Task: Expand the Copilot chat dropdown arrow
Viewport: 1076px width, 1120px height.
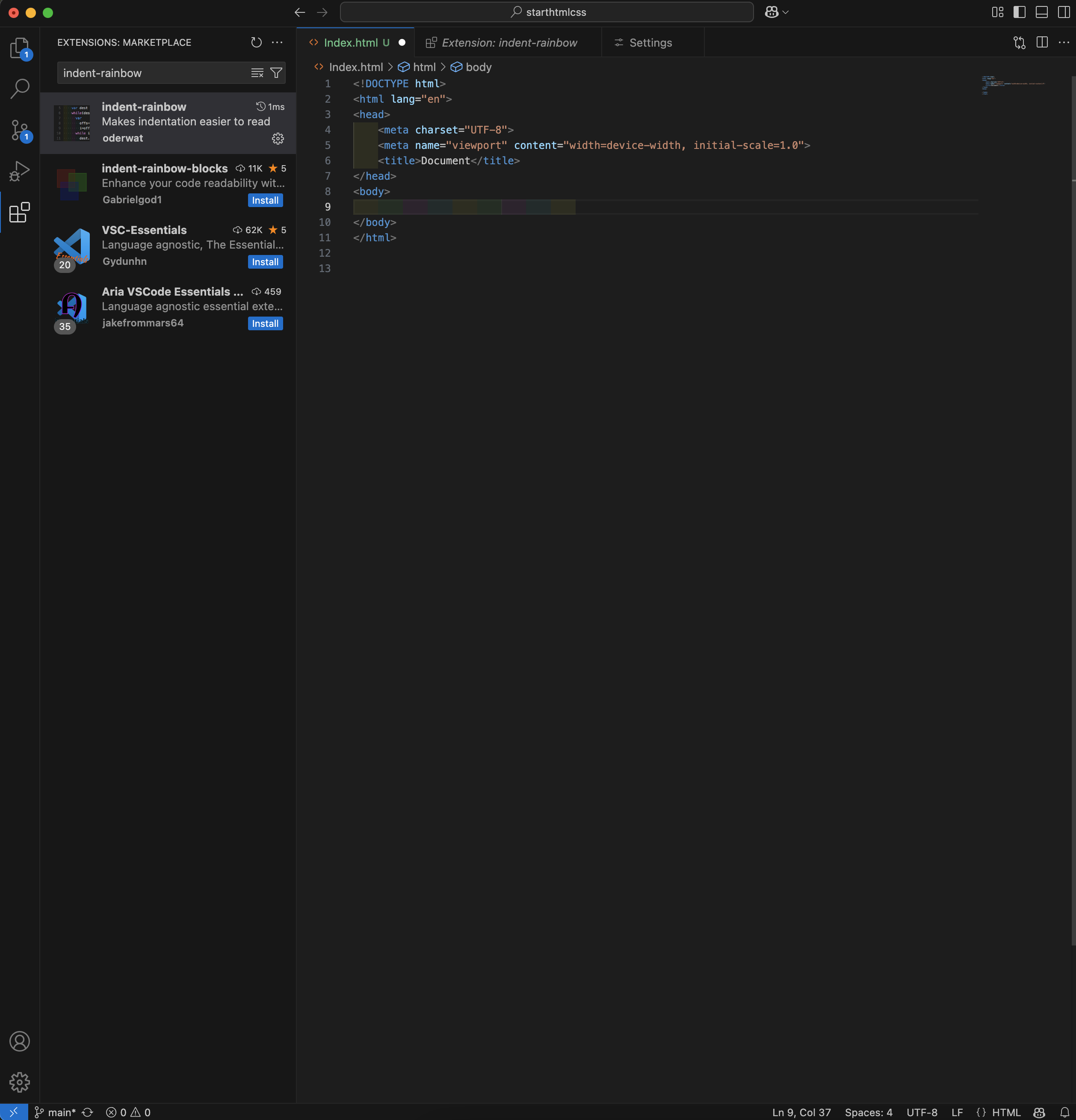Action: pos(786,12)
